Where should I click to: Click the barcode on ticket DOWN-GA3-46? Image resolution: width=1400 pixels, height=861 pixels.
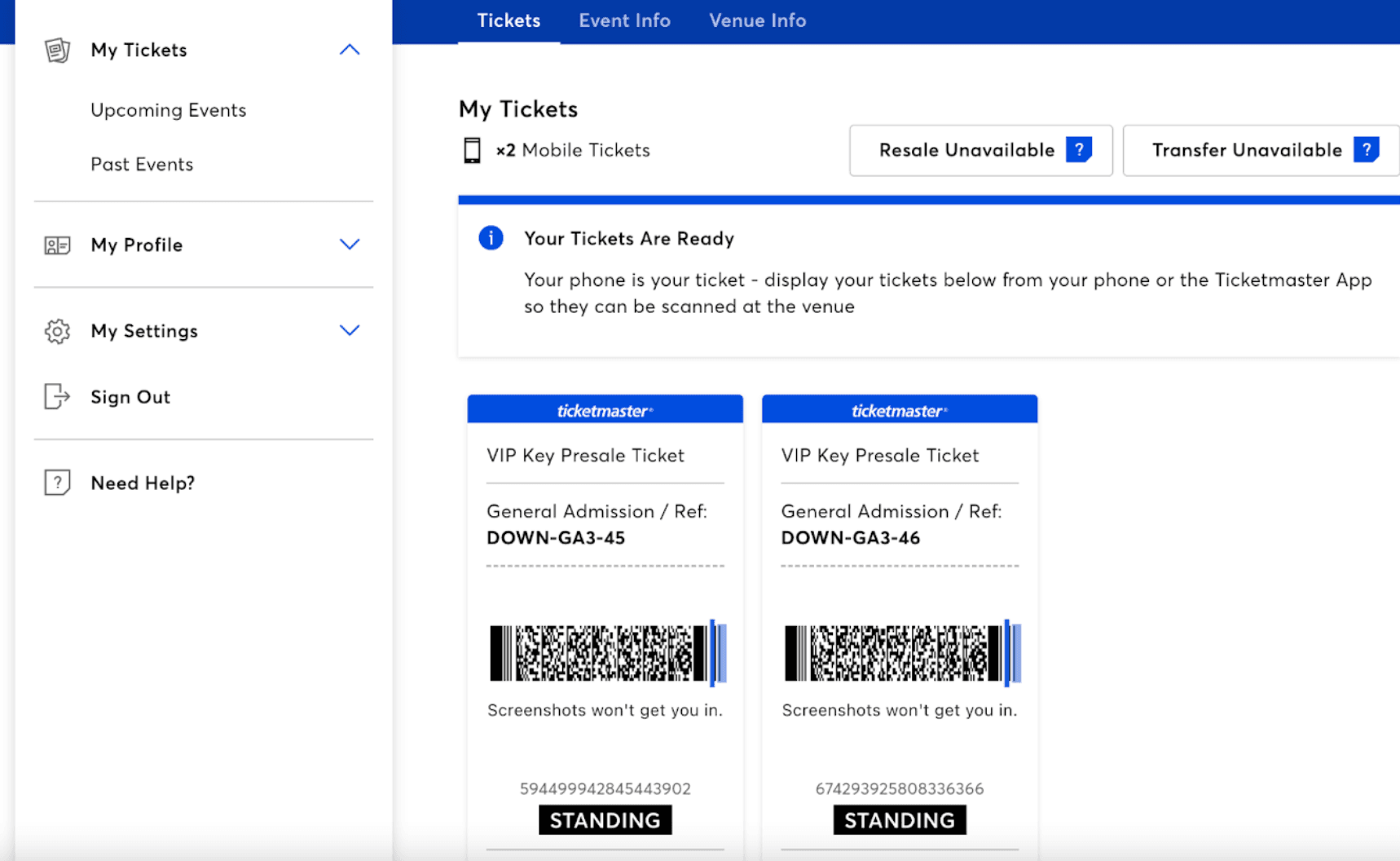coord(901,653)
